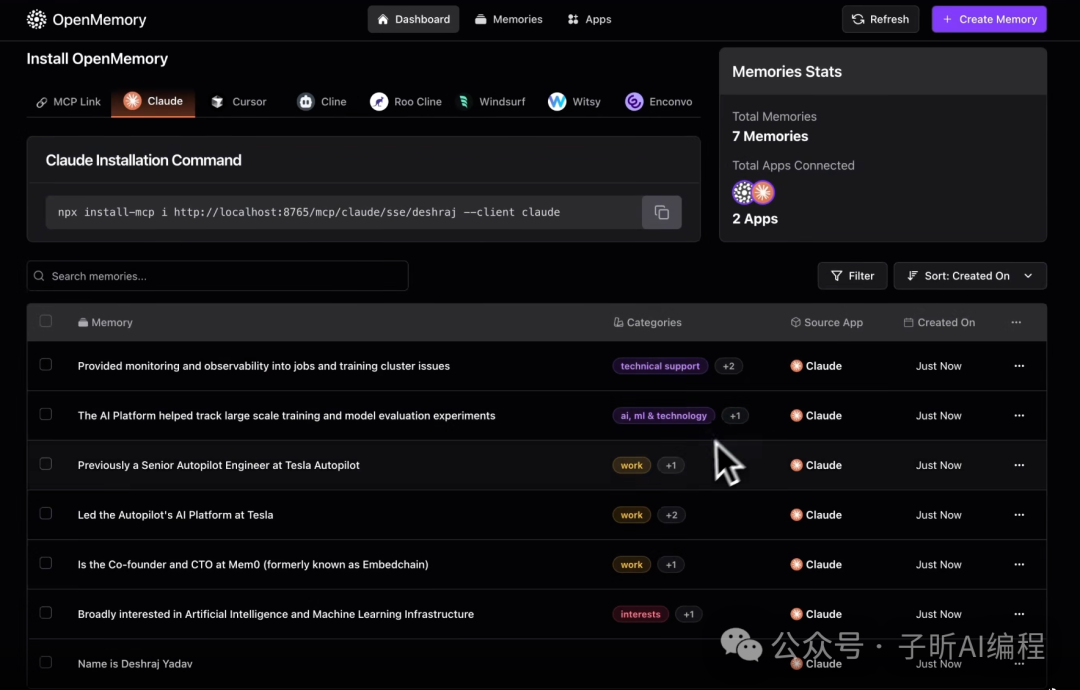Image resolution: width=1080 pixels, height=690 pixels.
Task: Copy the Claude installation command
Action: point(661,212)
